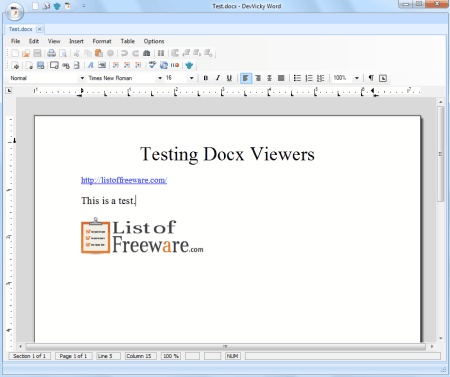Undo the last action
450x377 pixels.
tap(124, 53)
